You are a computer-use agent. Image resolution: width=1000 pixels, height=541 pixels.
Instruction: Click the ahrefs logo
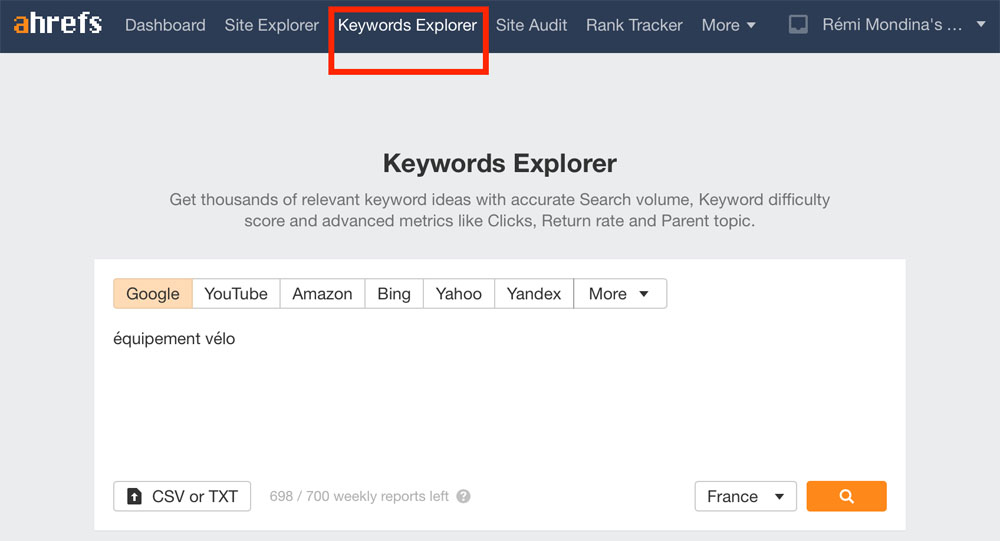[57, 24]
